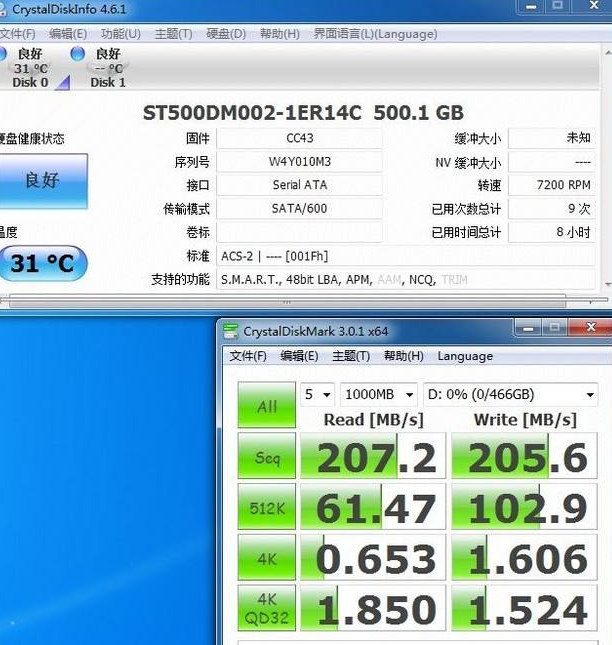Click Seq write result 205.6
612x645 pixels.
point(524,455)
